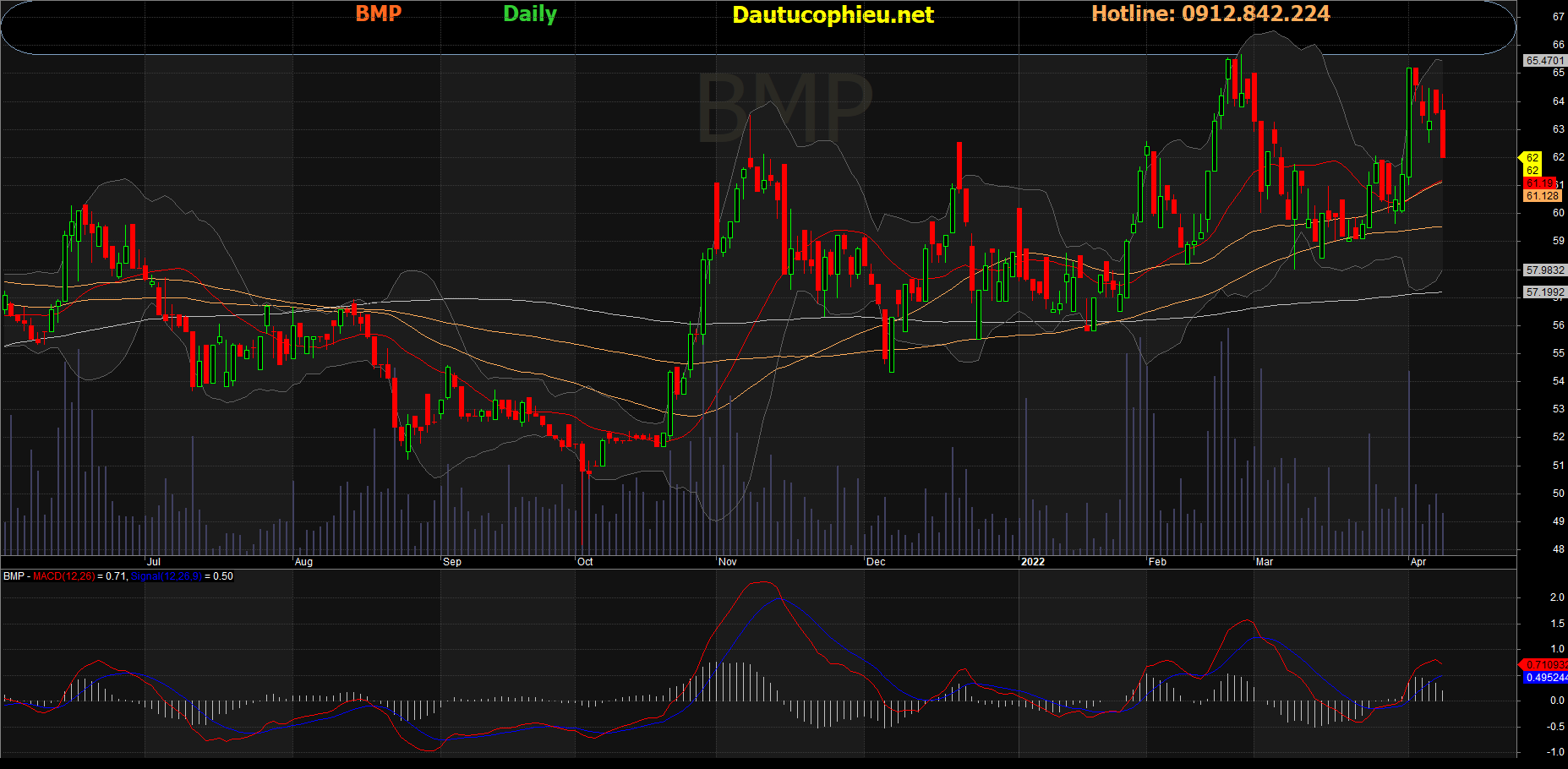Image resolution: width=1568 pixels, height=769 pixels.
Task: Click the Nov marker on time axis
Action: tap(727, 562)
